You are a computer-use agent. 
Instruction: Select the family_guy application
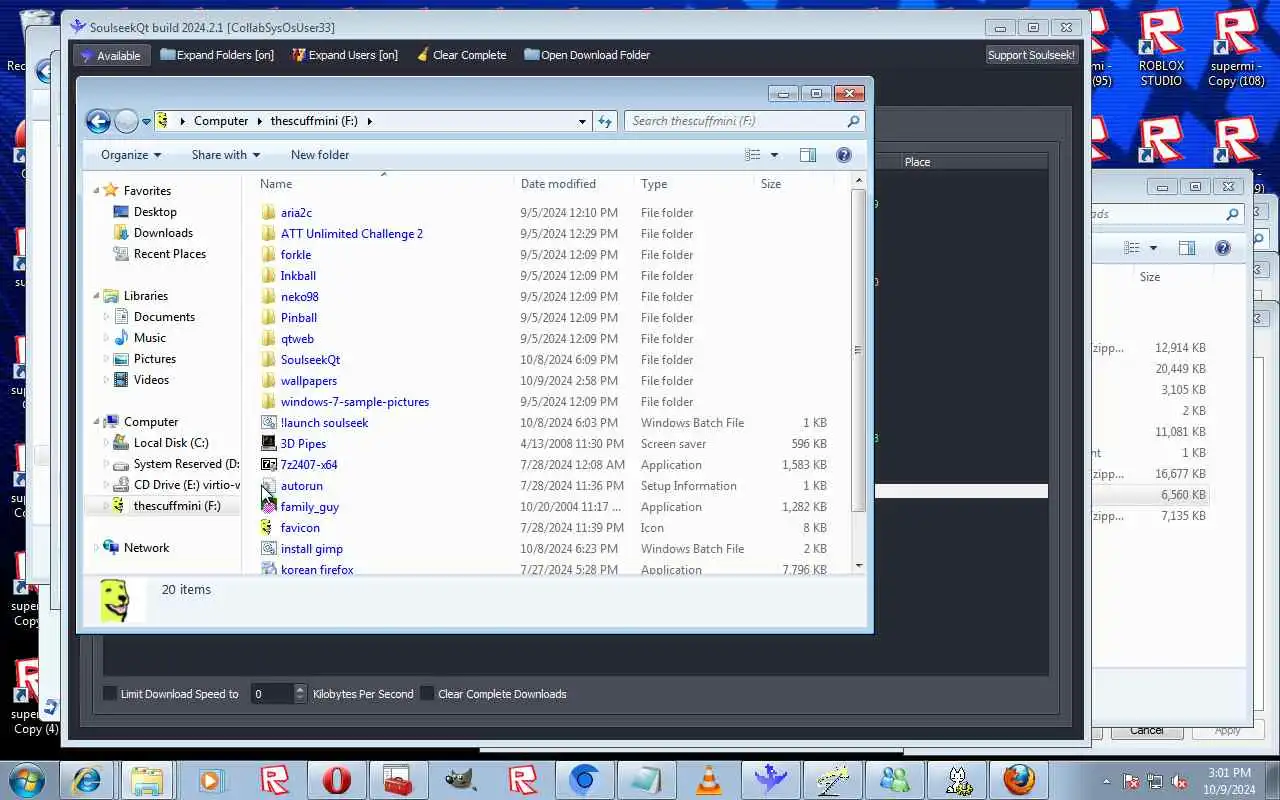point(309,507)
